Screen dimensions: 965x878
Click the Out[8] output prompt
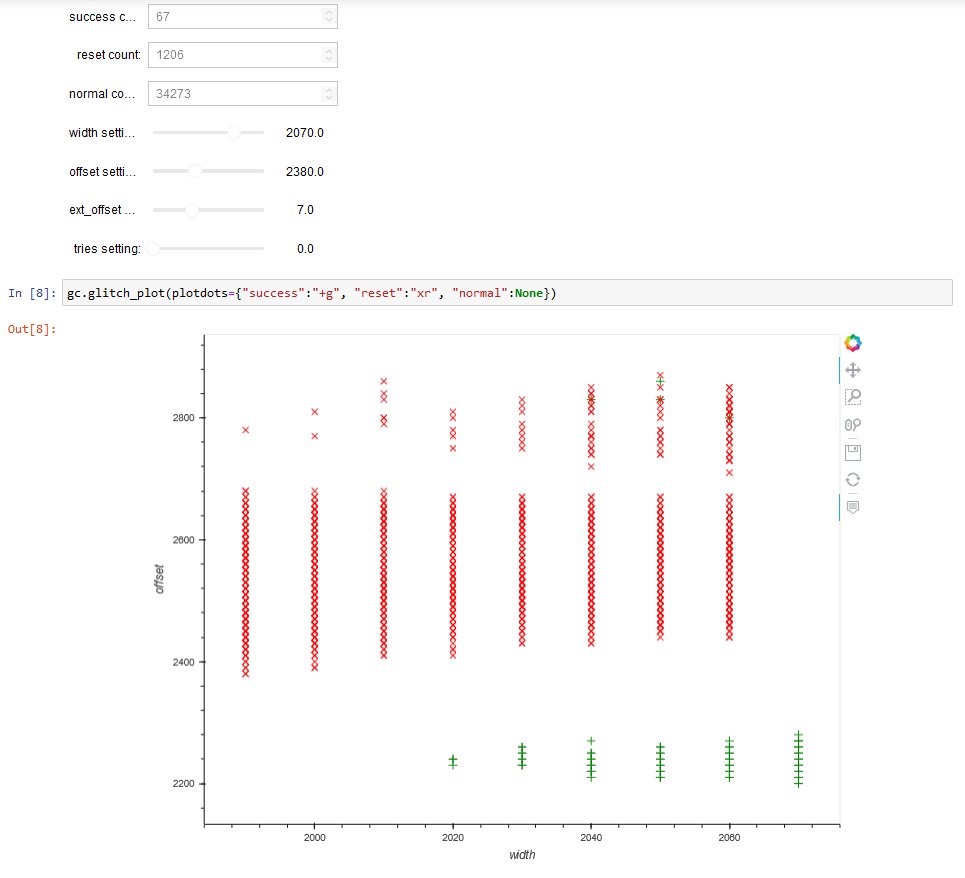pyautogui.click(x=32, y=329)
